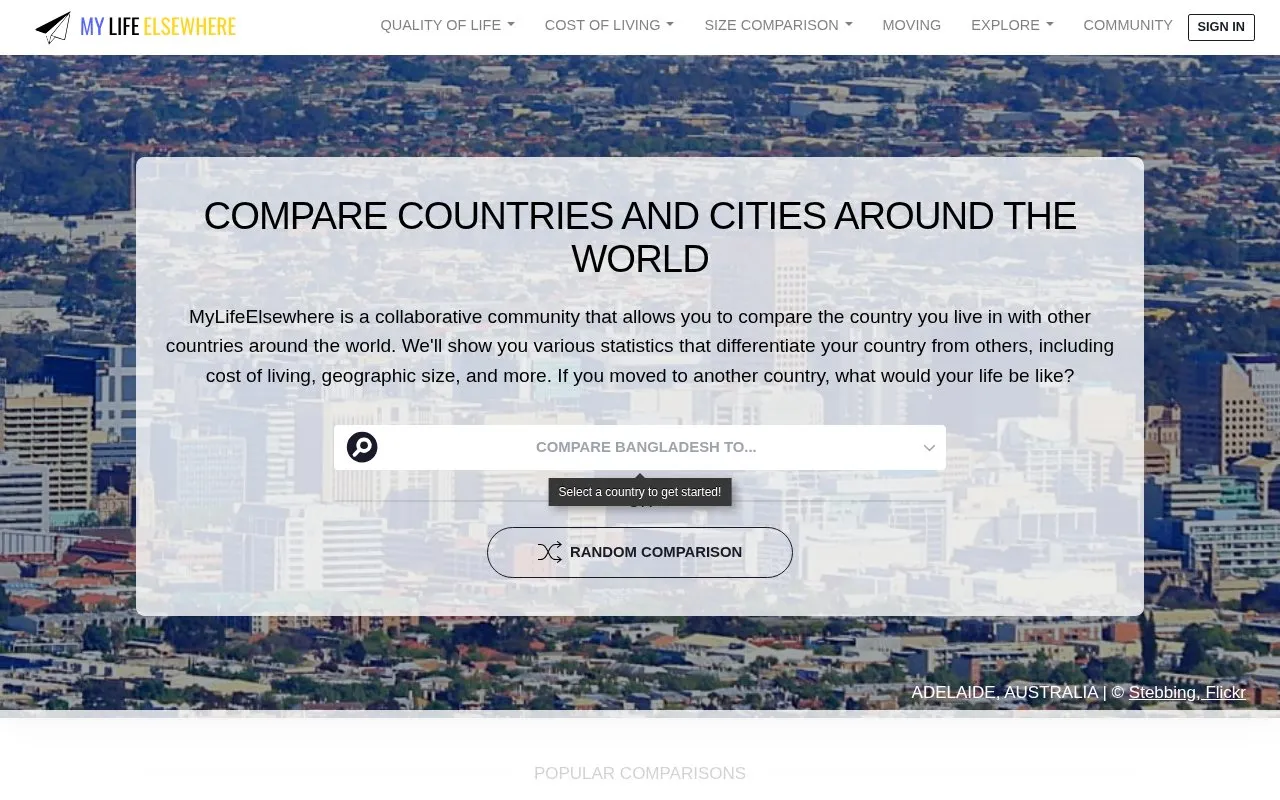Open the Size Comparison dropdown
The width and height of the screenshot is (1280, 800).
pos(778,25)
